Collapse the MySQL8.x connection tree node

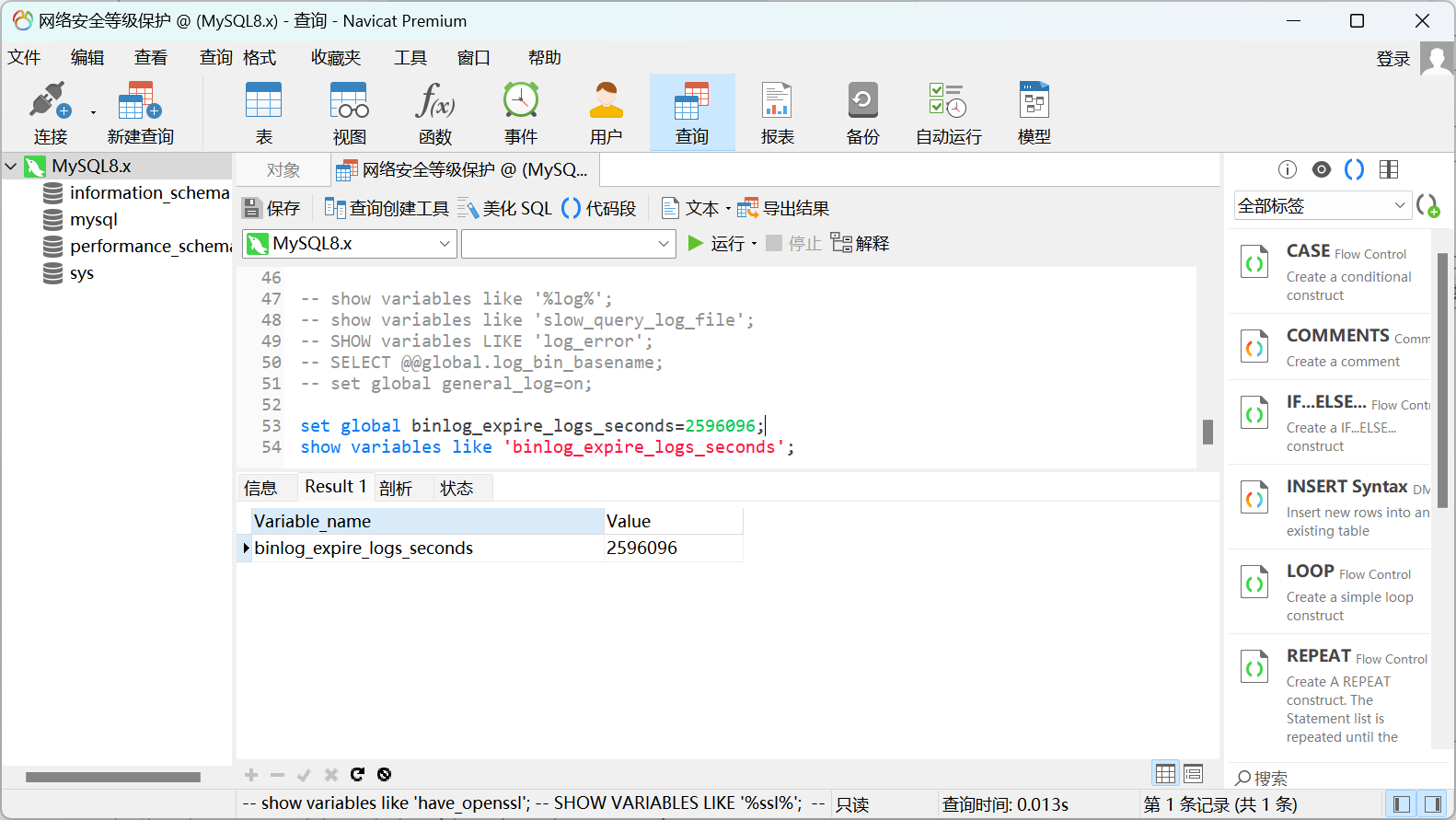(11, 167)
